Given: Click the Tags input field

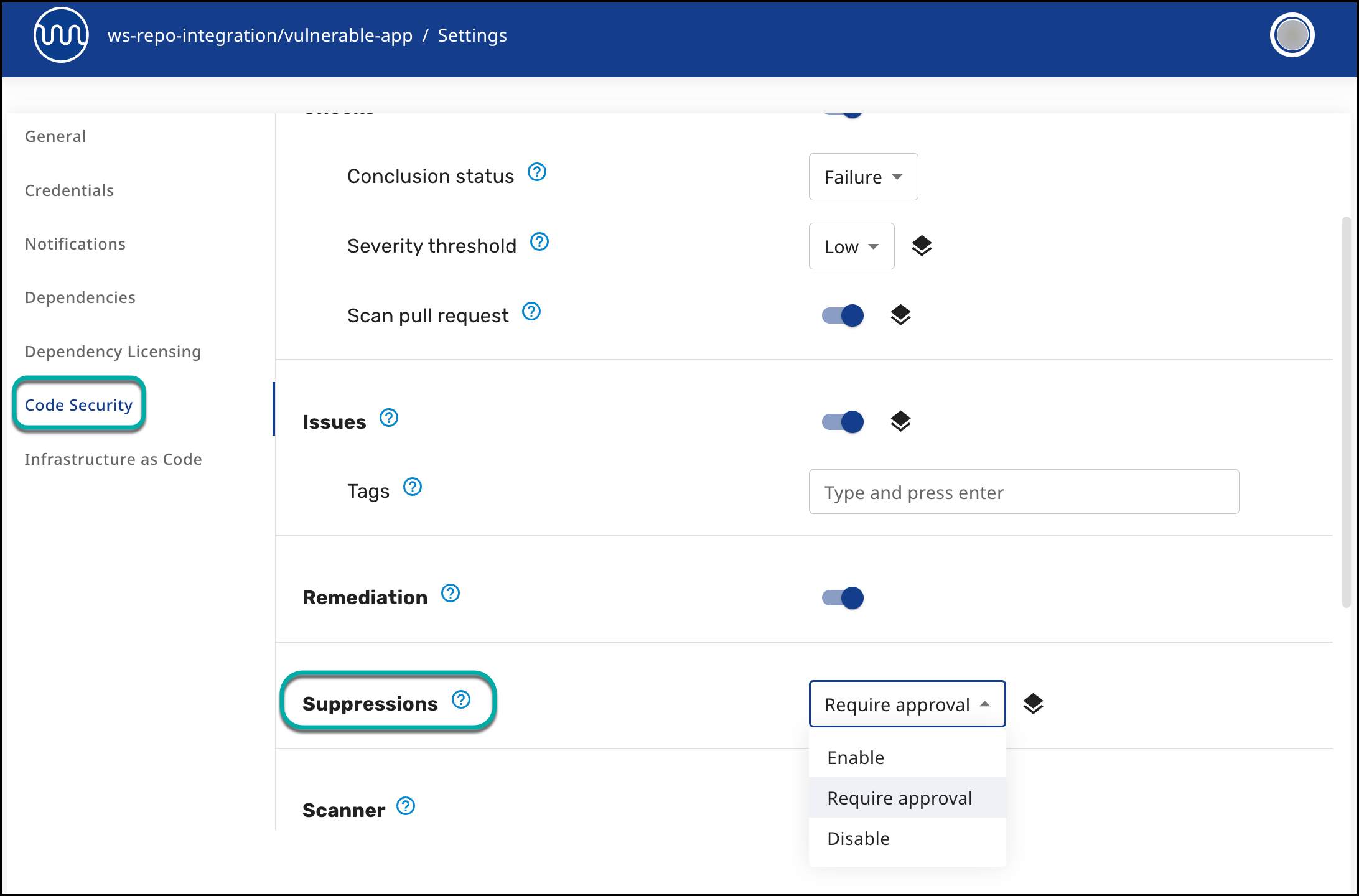Looking at the screenshot, I should pyautogui.click(x=1023, y=492).
